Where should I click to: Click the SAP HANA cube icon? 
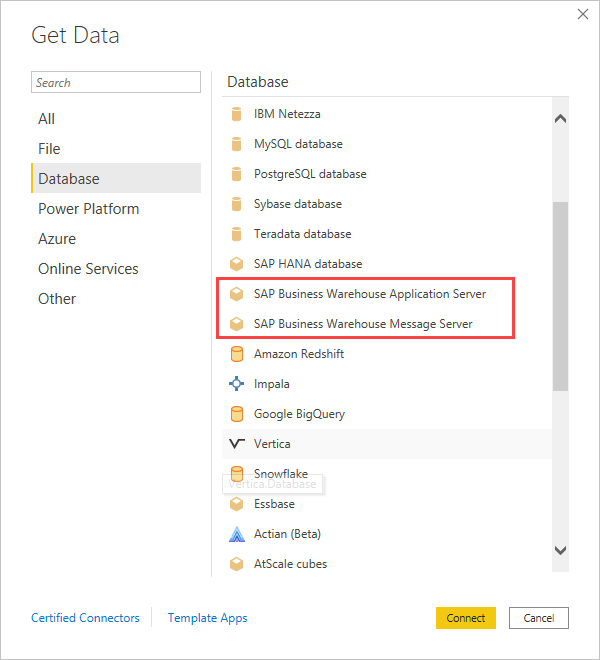pyautogui.click(x=237, y=264)
